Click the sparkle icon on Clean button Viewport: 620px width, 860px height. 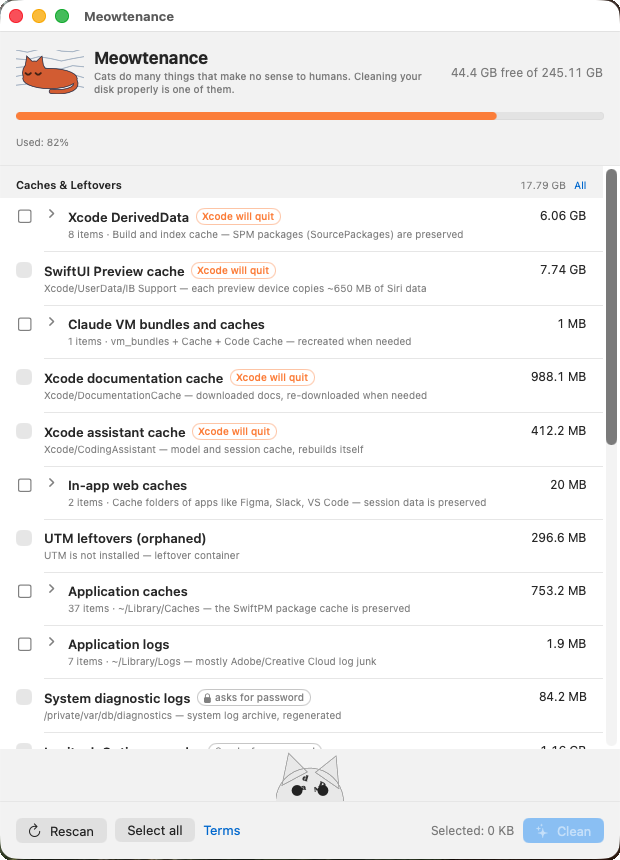coord(542,831)
